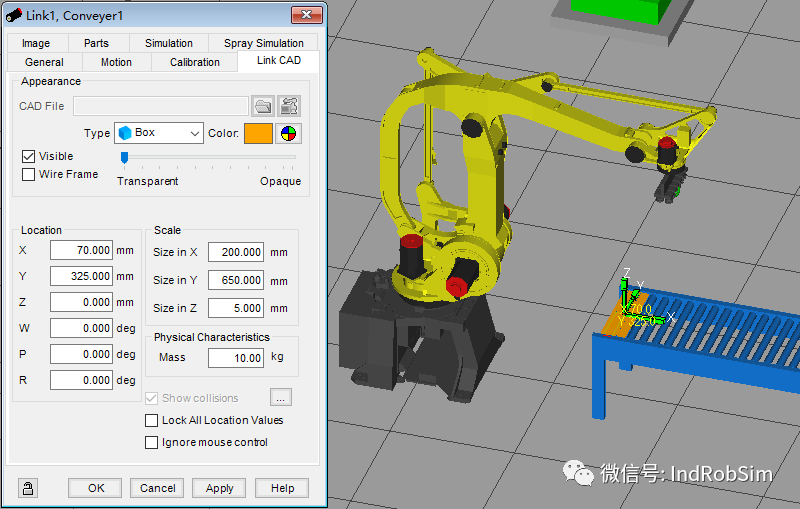The height and width of the screenshot is (509, 800).
Task: Click the transparency slider handle
Action: [x=124, y=158]
